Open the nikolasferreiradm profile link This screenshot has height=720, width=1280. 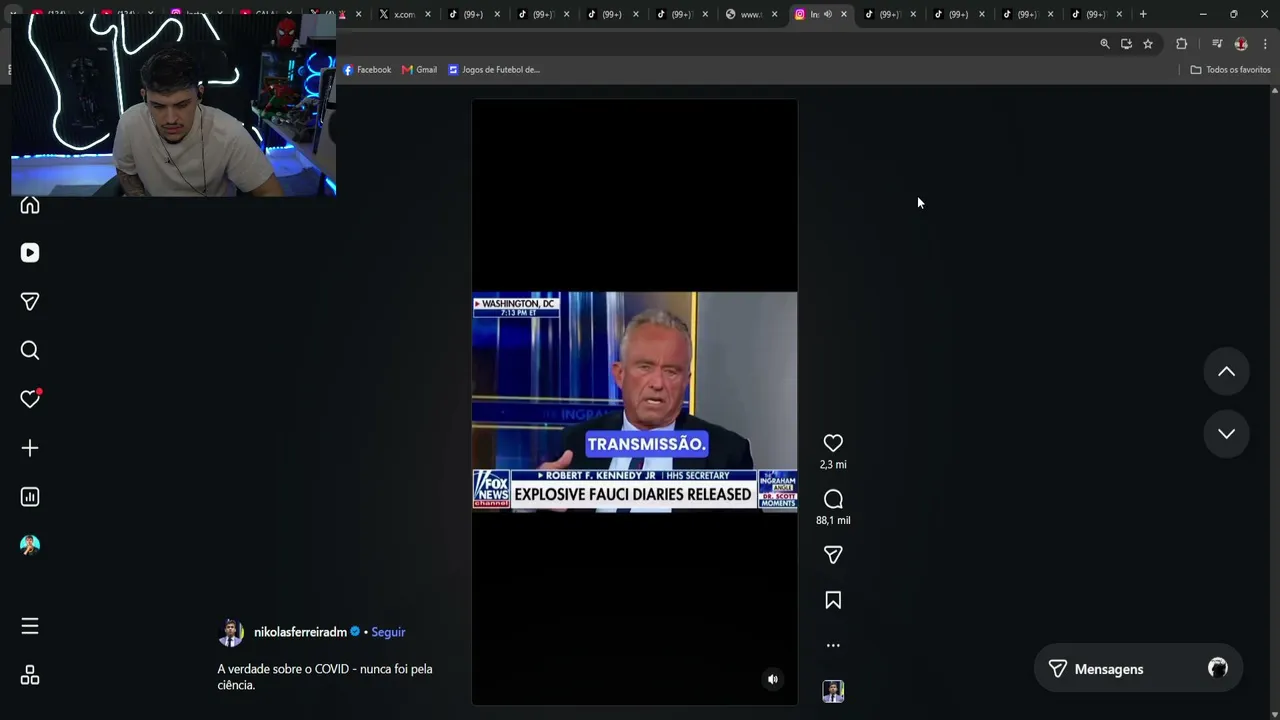pos(300,632)
